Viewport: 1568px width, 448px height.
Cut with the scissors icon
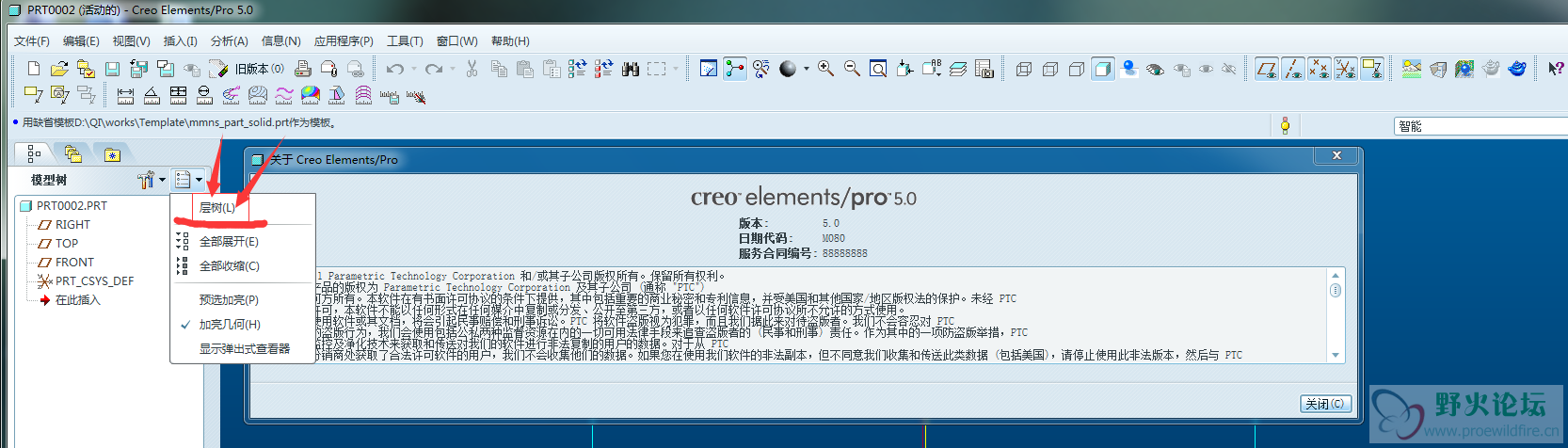pos(472,69)
